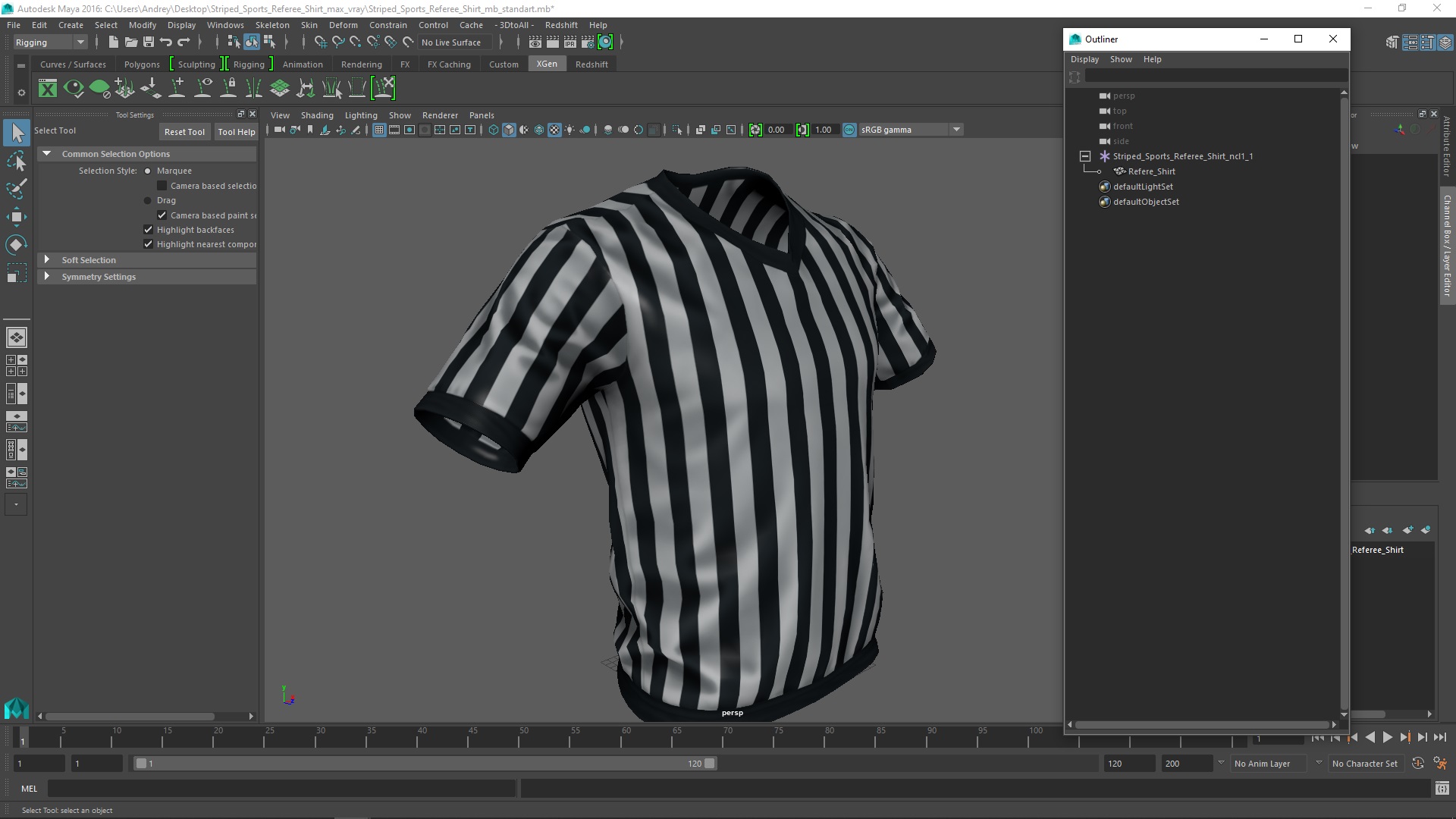
Task: Click the Undo icon in status line
Action: [x=166, y=42]
